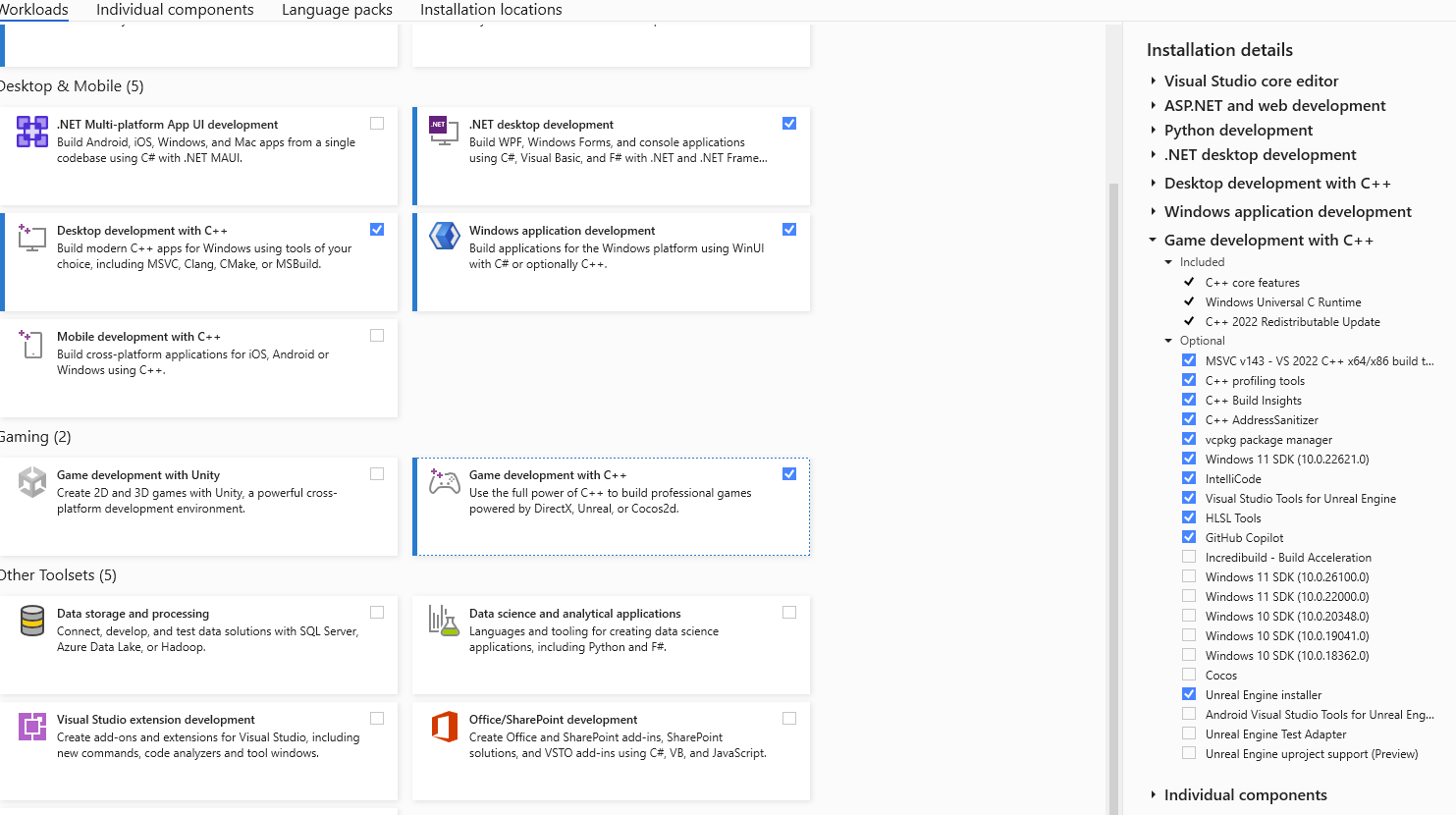Click the Desktop development with C++ icon

(32, 238)
